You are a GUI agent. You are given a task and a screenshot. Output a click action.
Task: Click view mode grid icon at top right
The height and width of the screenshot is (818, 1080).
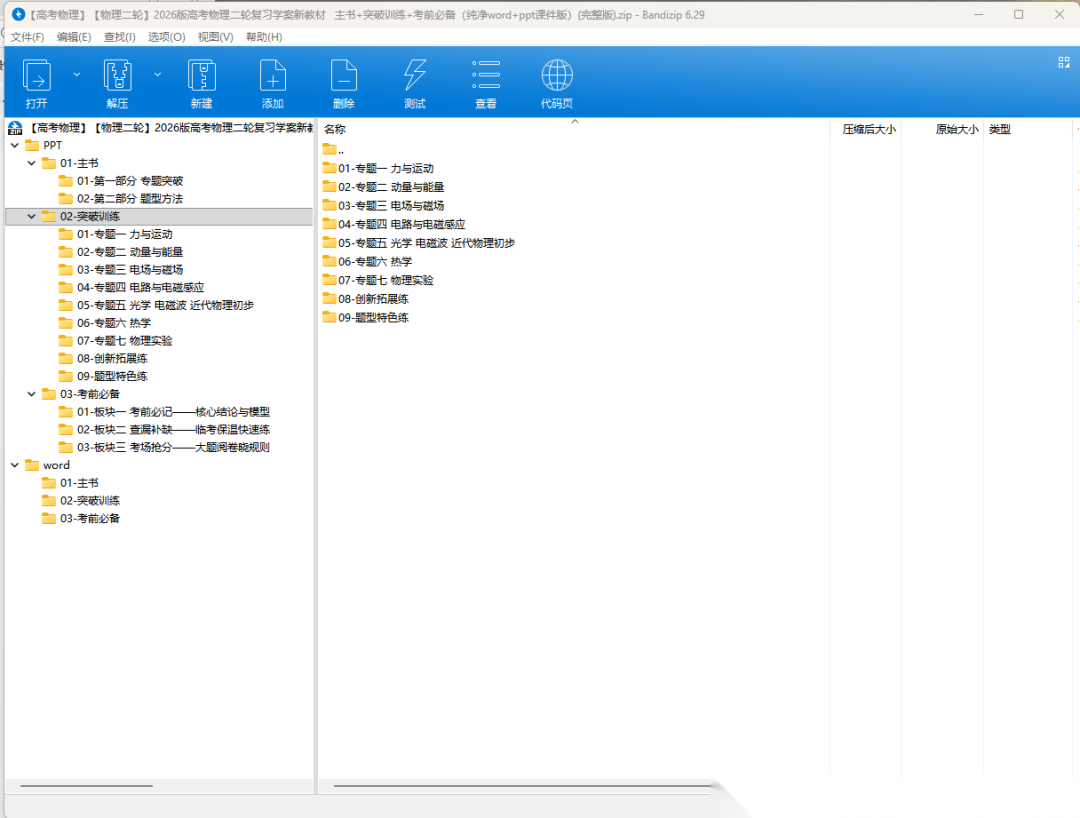point(1063,62)
